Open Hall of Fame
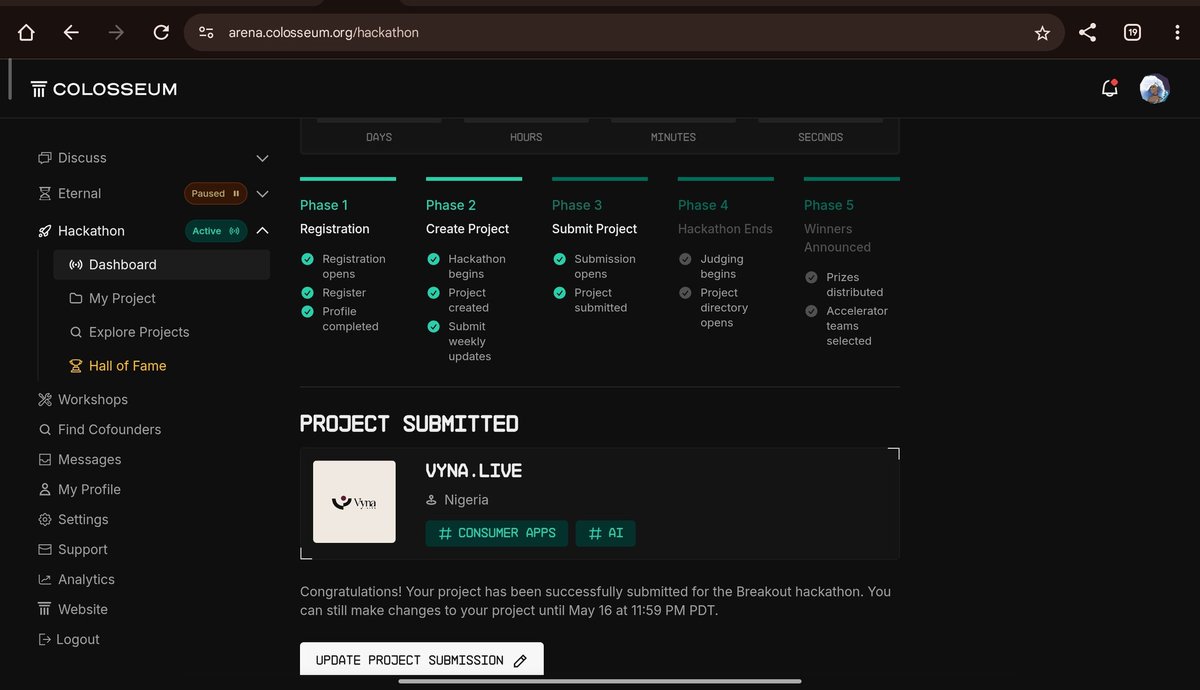The image size is (1200, 690). click(128, 366)
